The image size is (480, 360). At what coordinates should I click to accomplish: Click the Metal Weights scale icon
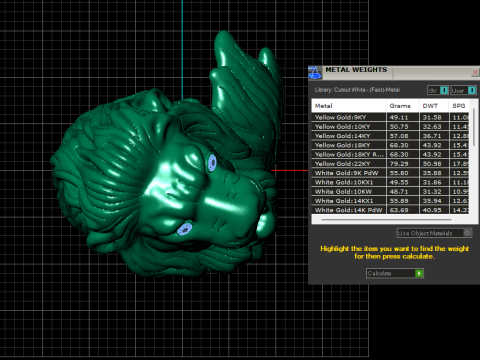(315, 72)
